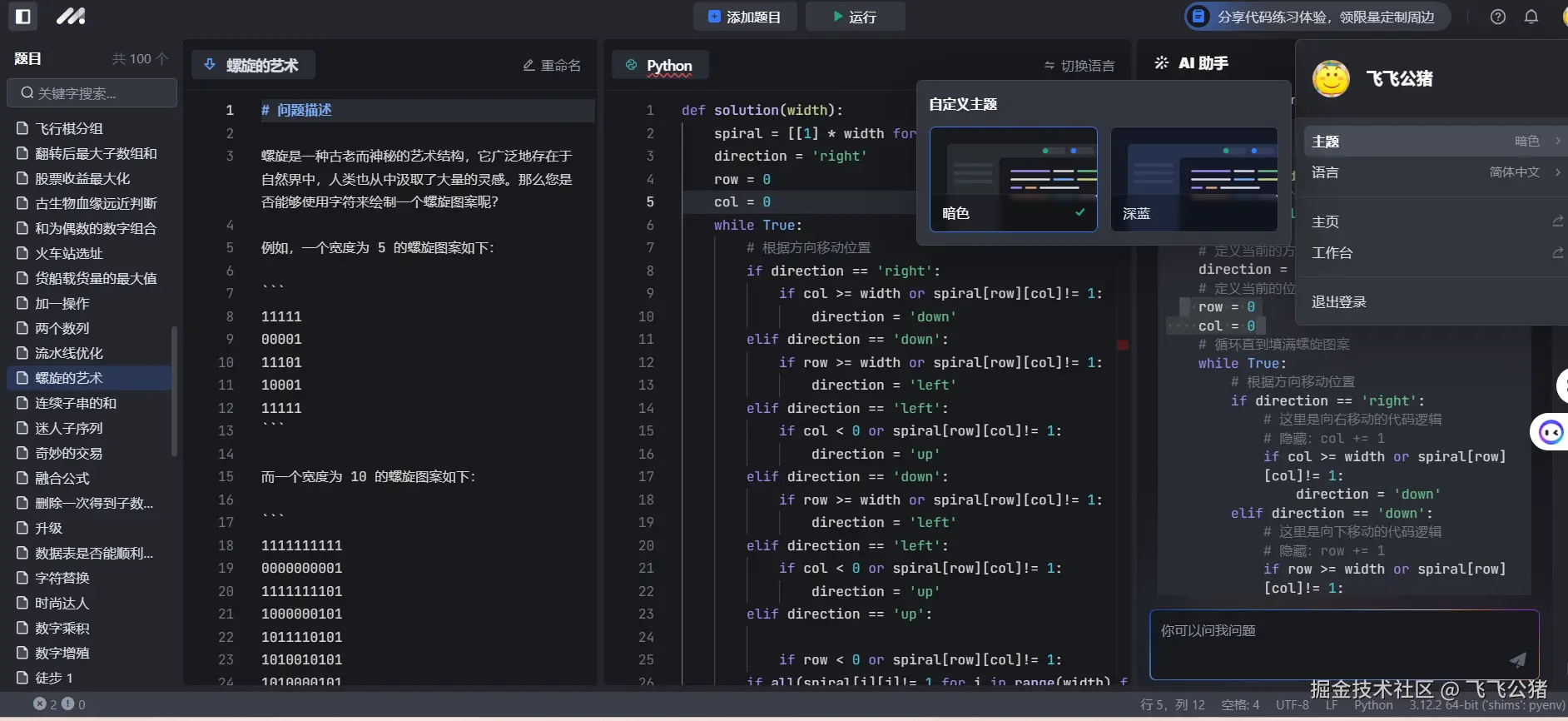Click the 添加题目 button
Viewport: 1568px width, 721px height.
(745, 17)
